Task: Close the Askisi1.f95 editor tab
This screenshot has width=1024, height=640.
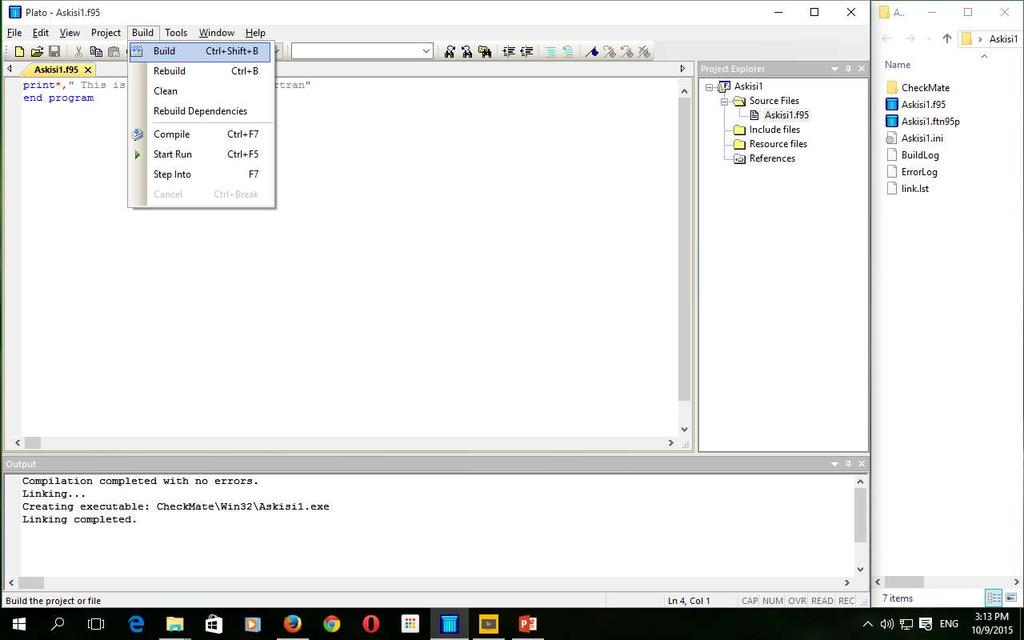Action: 88,69
